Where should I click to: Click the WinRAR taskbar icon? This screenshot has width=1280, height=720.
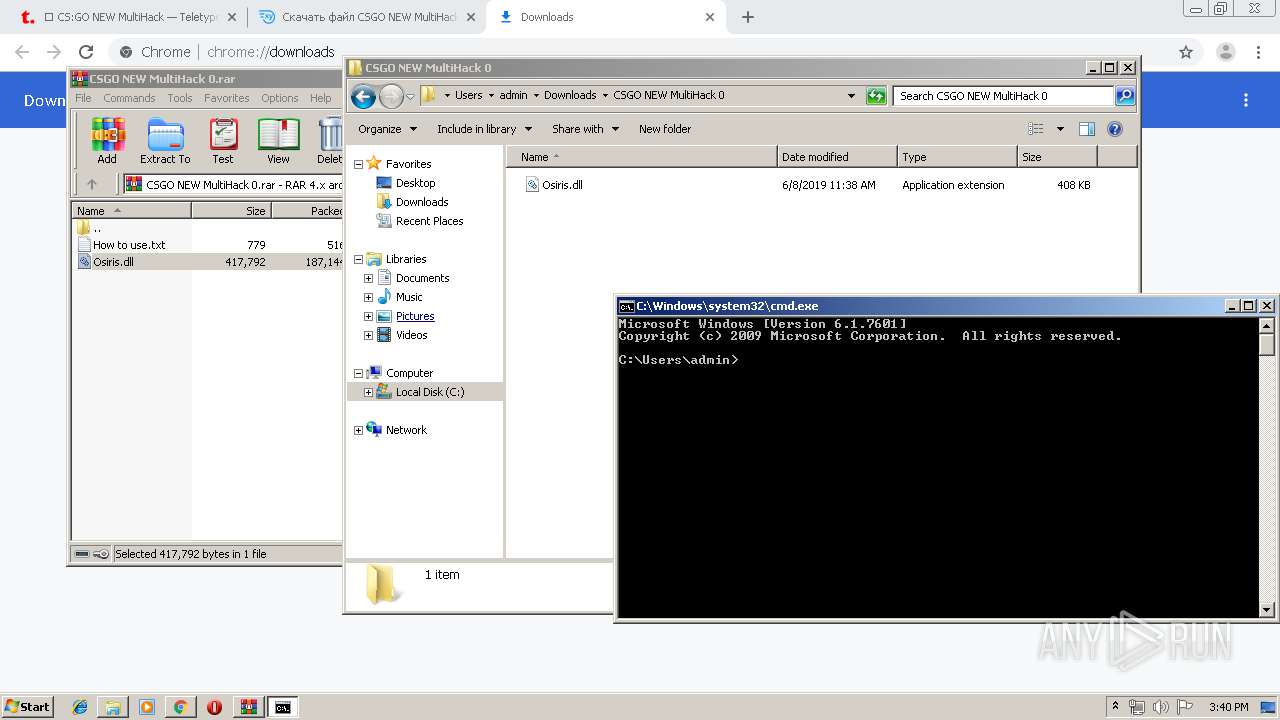249,707
